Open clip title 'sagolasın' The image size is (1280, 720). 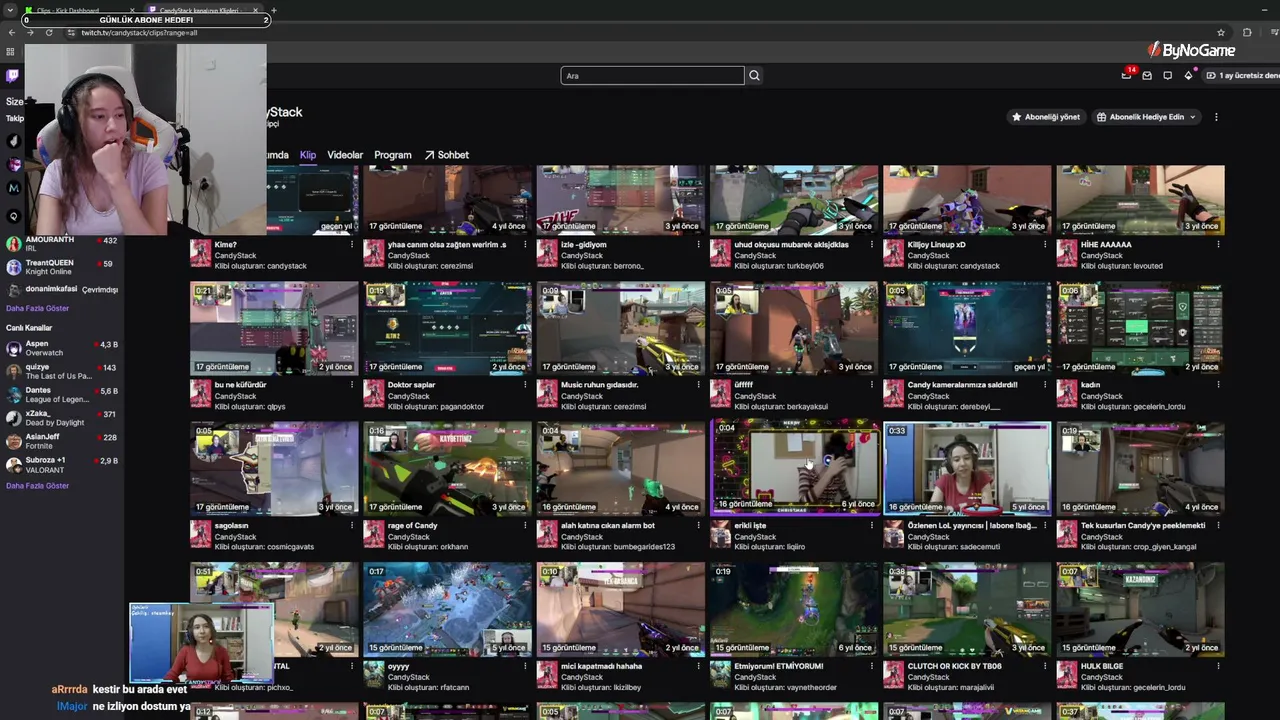[231, 526]
